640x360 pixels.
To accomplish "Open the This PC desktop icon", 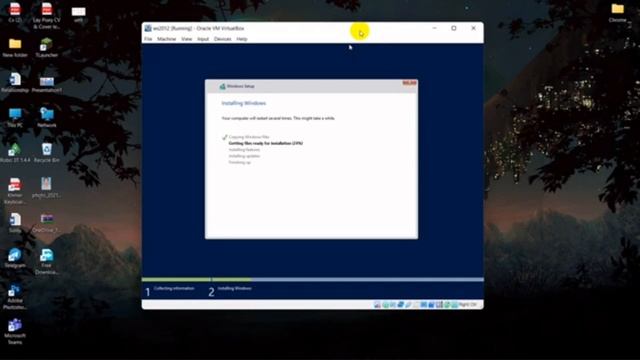I will pyautogui.click(x=15, y=118).
